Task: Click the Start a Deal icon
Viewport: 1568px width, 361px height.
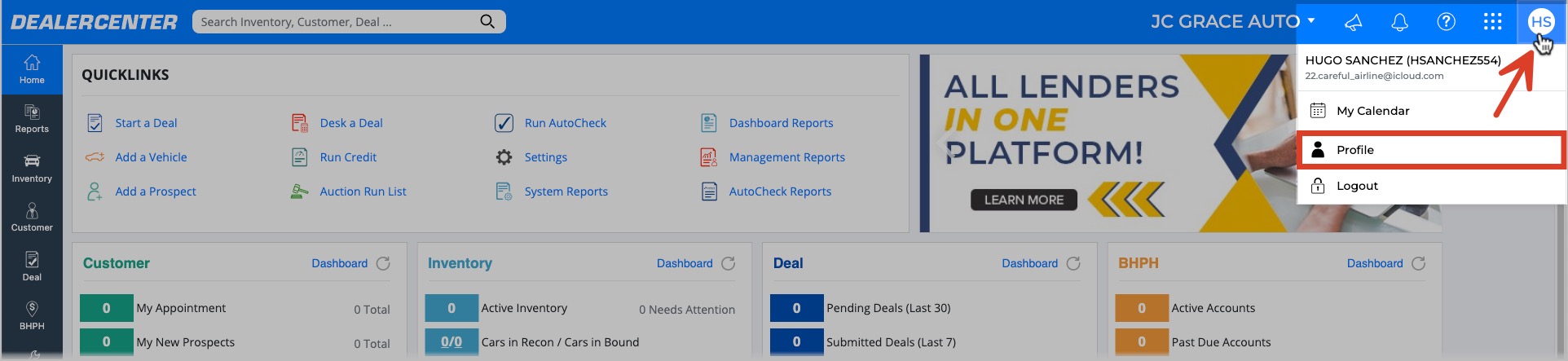Action: 95,123
